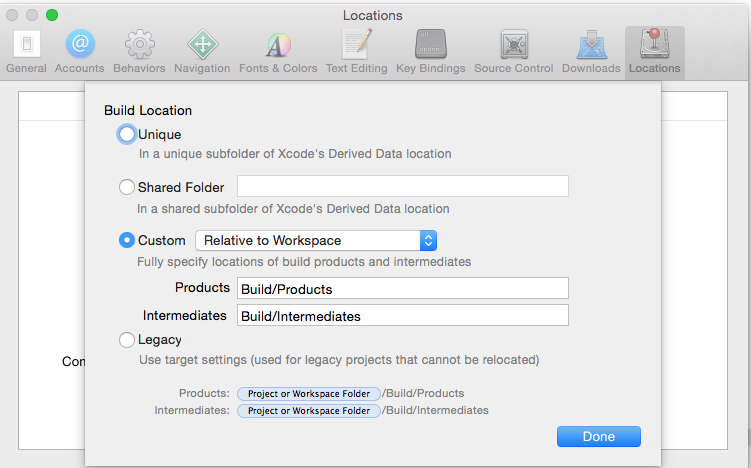Click the Shared Folder name field
The height and width of the screenshot is (468, 751).
click(402, 186)
